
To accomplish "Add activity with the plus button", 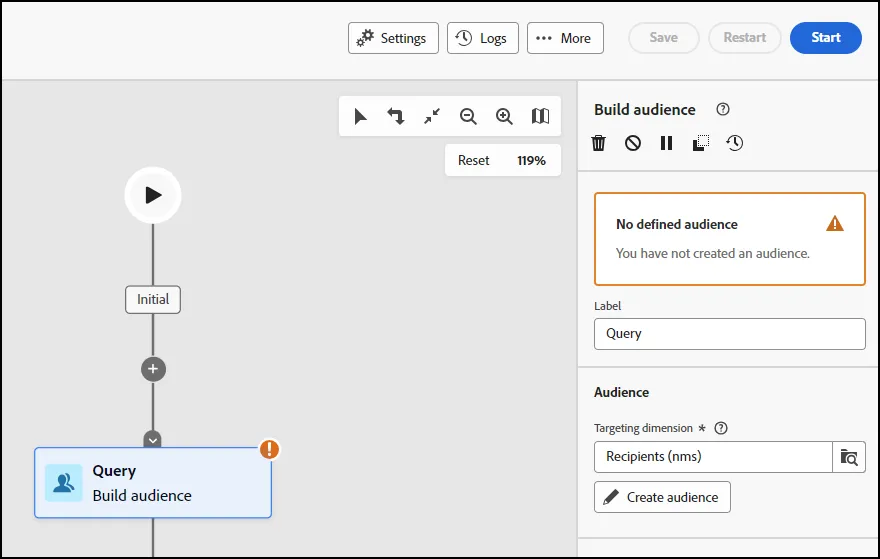I will [153, 369].
